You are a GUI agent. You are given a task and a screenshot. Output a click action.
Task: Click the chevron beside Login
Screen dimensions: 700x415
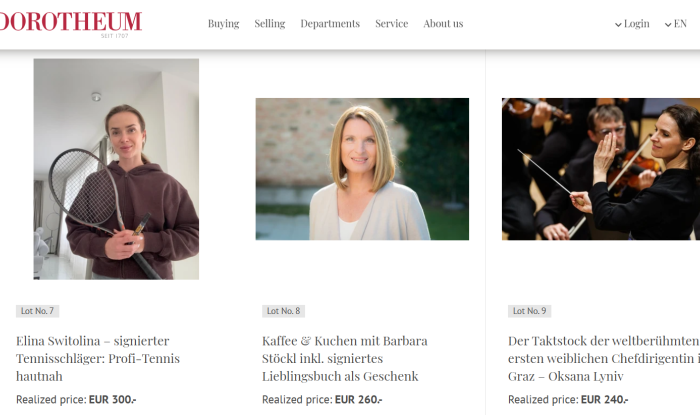coord(618,25)
